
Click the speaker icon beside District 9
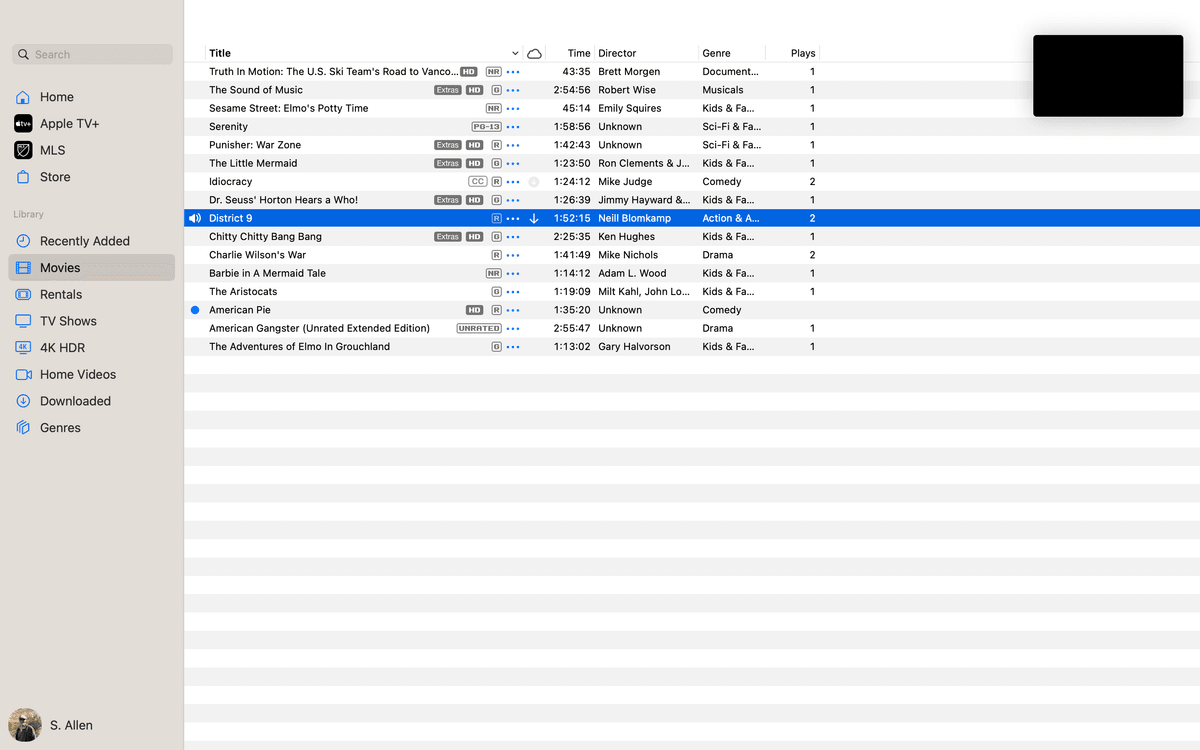coord(195,218)
